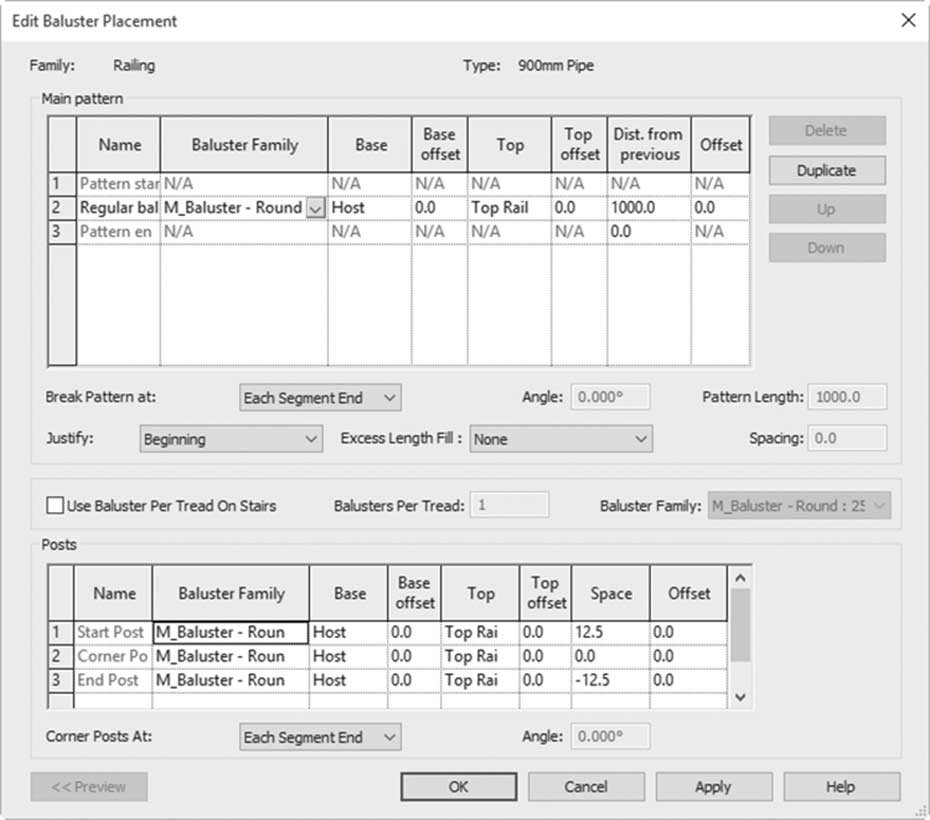The height and width of the screenshot is (820, 930).
Task: Expand Baluster Family dropdown in row 2
Action: click(x=316, y=208)
